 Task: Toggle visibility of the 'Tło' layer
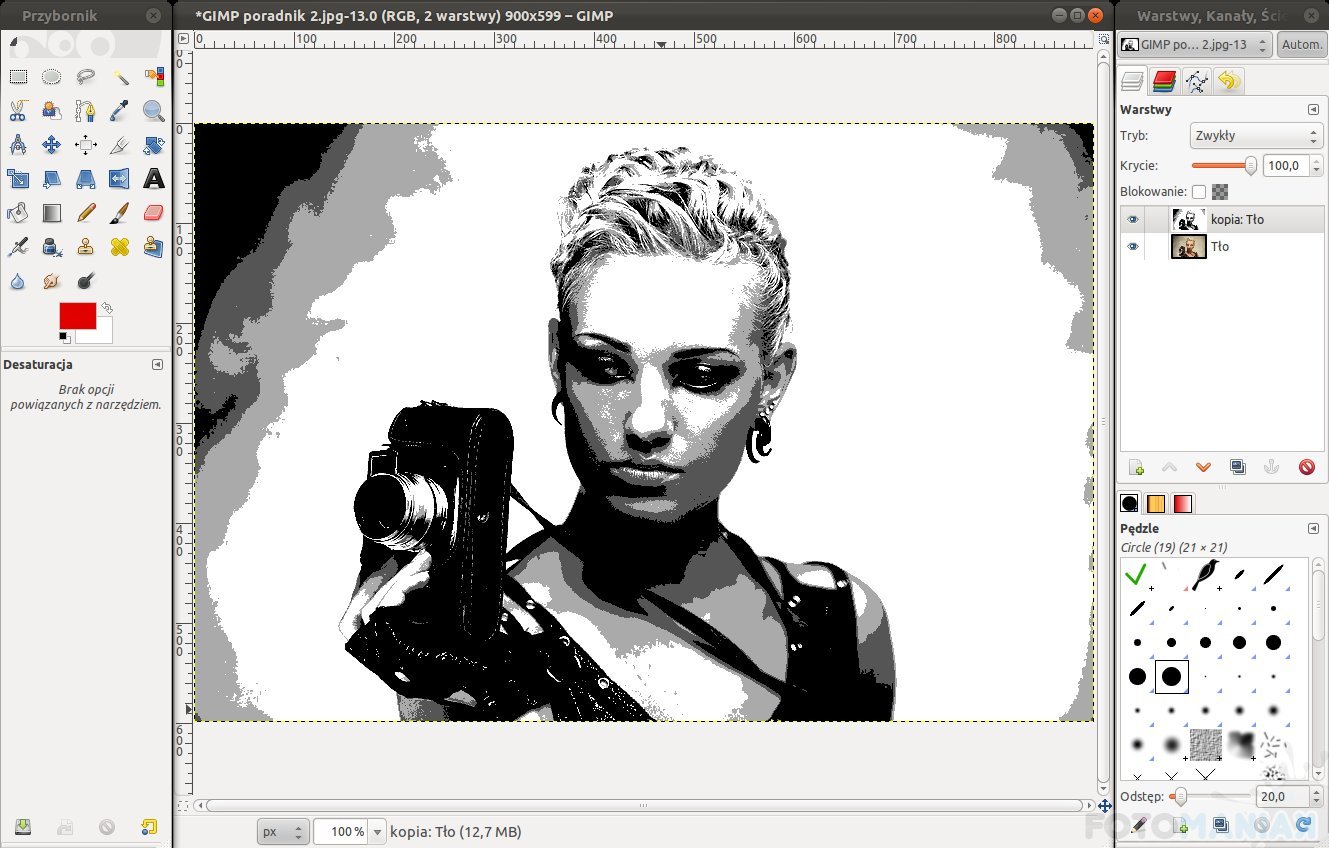click(x=1132, y=247)
